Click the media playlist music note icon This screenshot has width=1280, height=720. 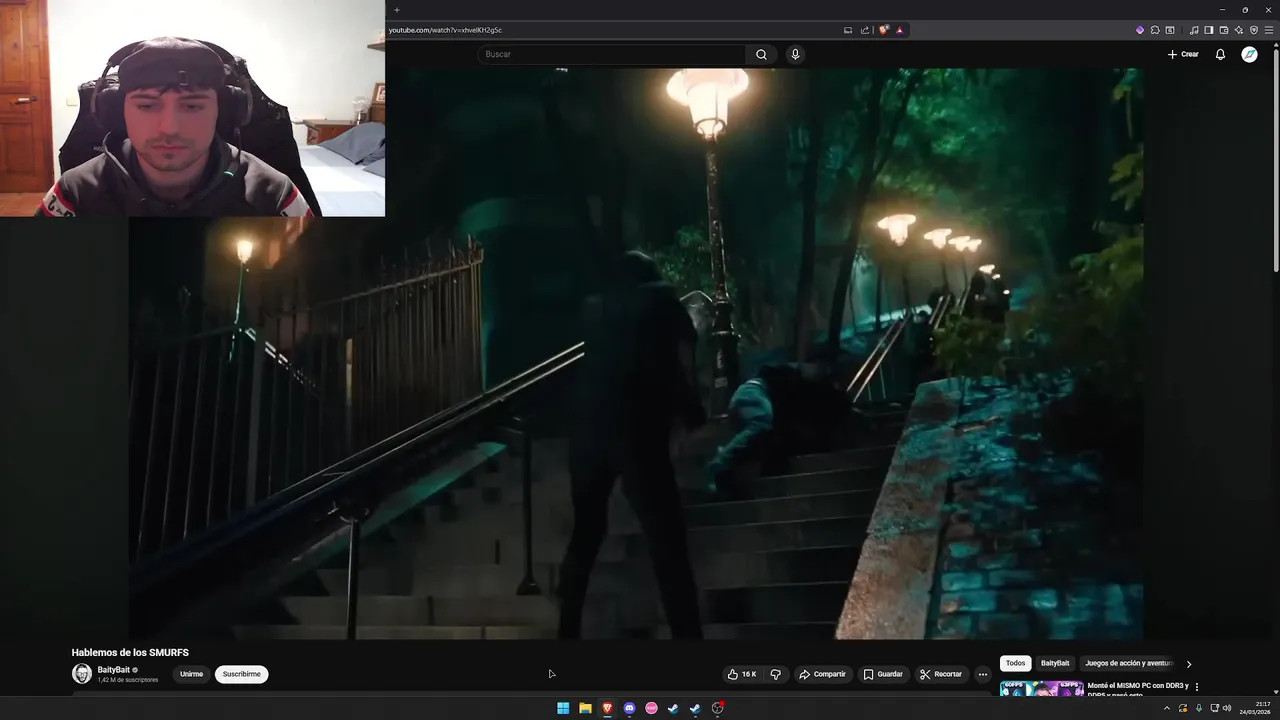(x=1194, y=30)
